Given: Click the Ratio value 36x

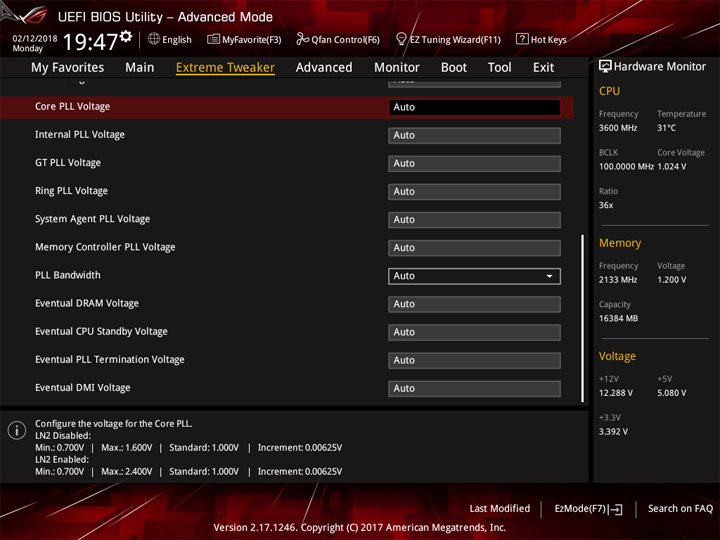Looking at the screenshot, I should click(x=606, y=205).
